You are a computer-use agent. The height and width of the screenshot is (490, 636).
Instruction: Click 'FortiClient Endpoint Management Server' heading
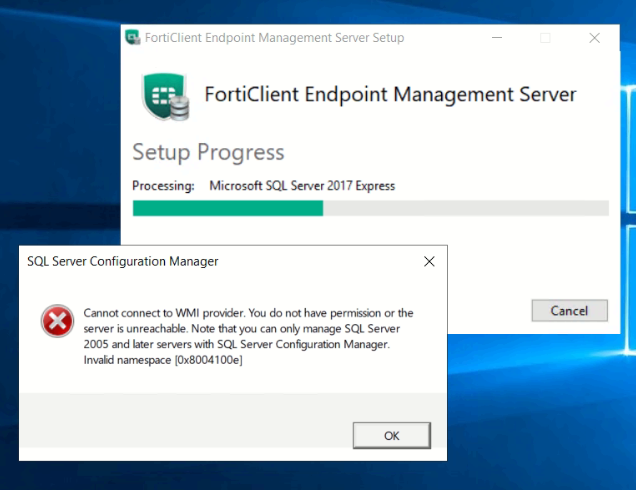(x=390, y=94)
